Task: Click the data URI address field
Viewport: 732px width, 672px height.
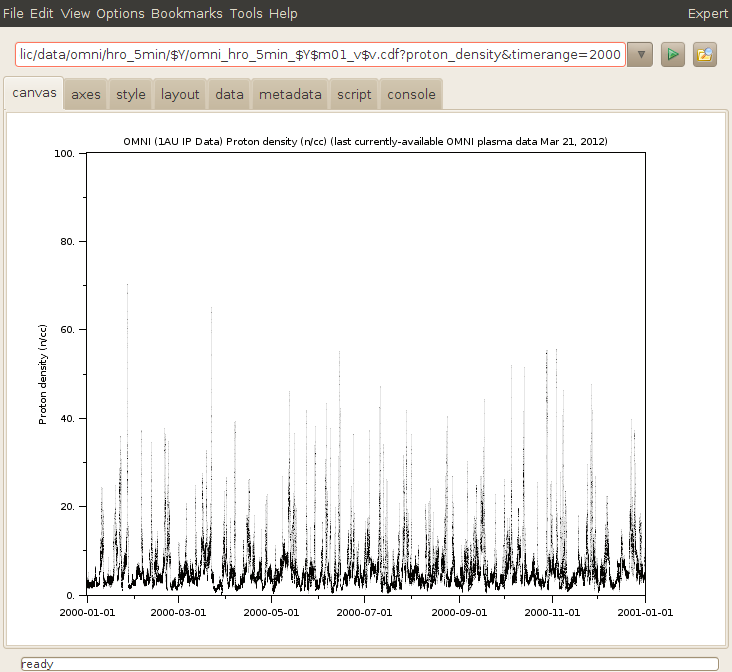Action: point(320,54)
